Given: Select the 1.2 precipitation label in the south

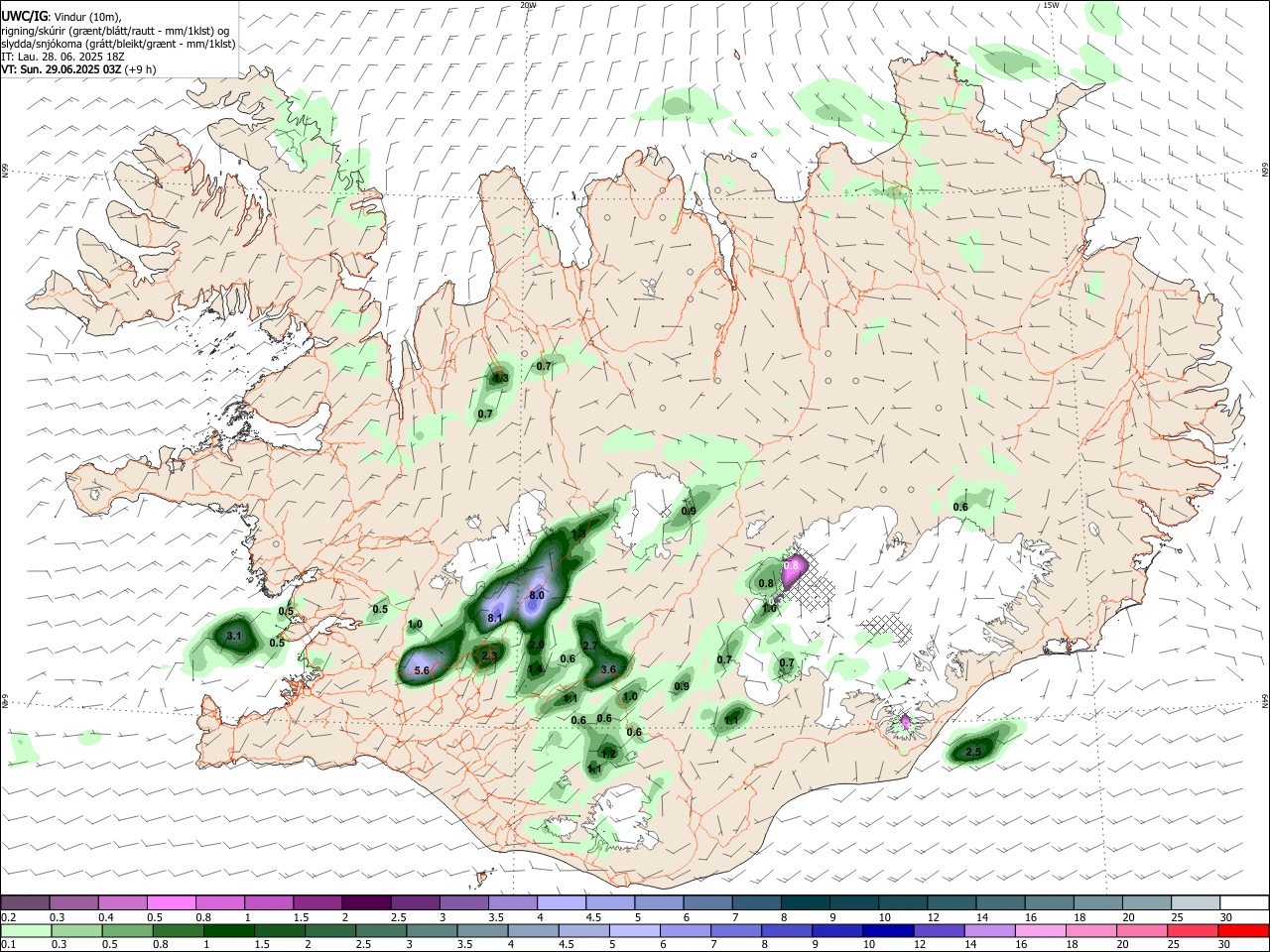Looking at the screenshot, I should 609,754.
